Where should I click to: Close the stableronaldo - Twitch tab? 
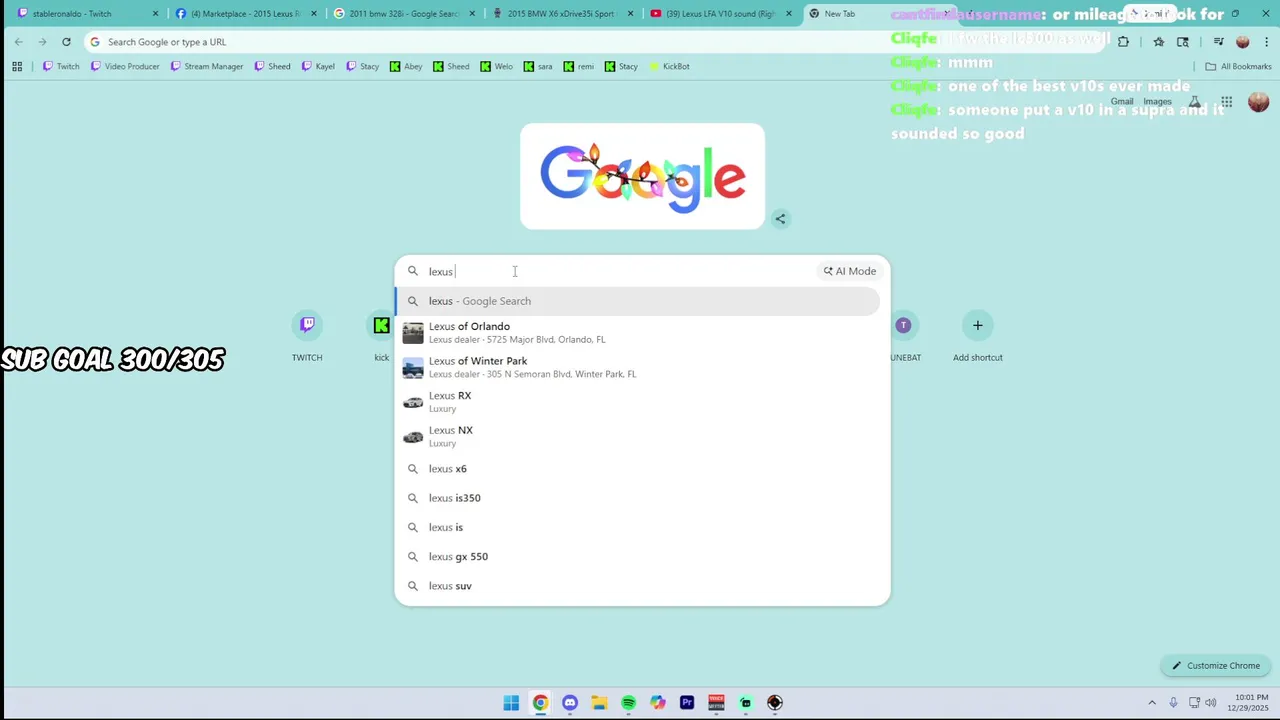pos(155,14)
